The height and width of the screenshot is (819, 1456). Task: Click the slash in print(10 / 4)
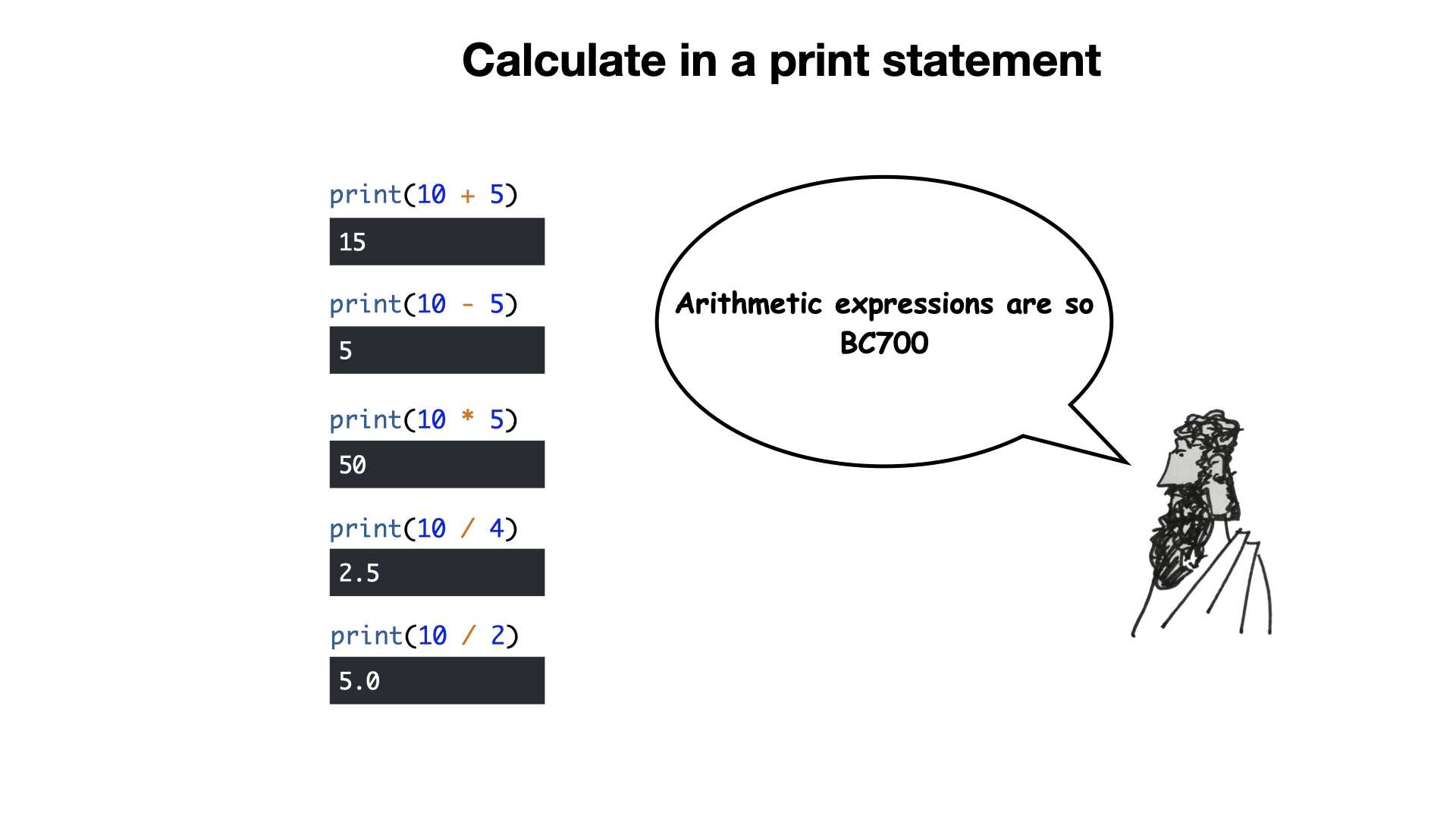pos(468,529)
